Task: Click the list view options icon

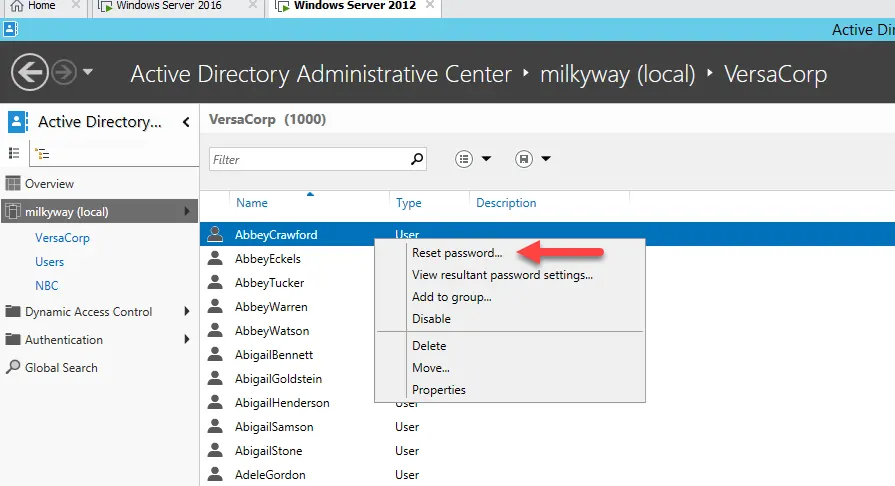Action: (464, 159)
